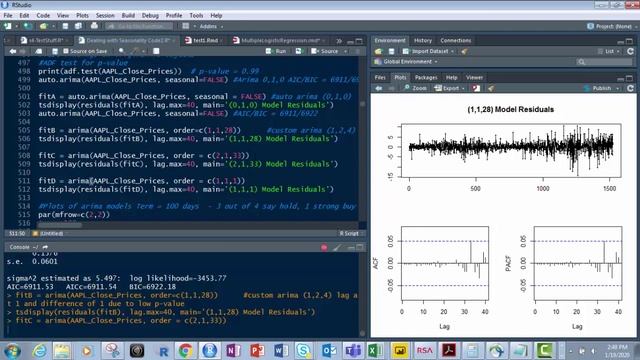Image resolution: width=640 pixels, height=360 pixels.
Task: Click the source editor horizontal scrollbar
Action: tap(60, 225)
